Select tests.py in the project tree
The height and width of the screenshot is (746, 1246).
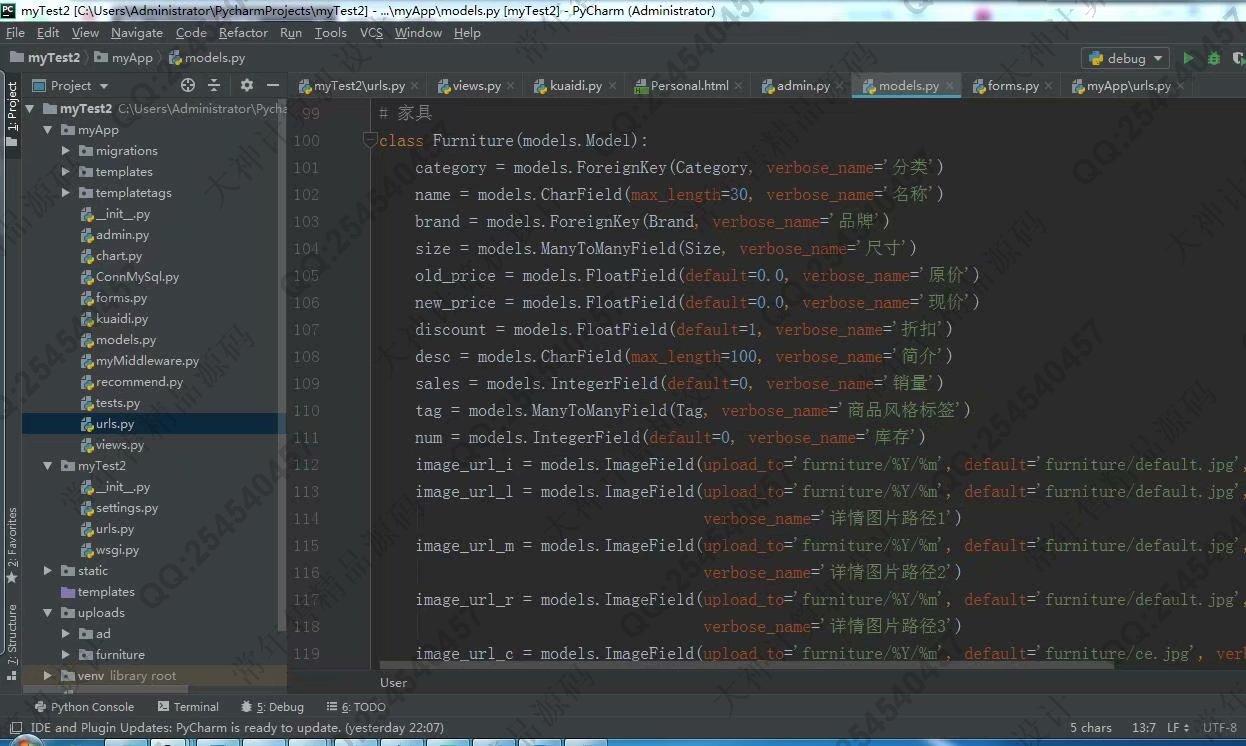[118, 403]
